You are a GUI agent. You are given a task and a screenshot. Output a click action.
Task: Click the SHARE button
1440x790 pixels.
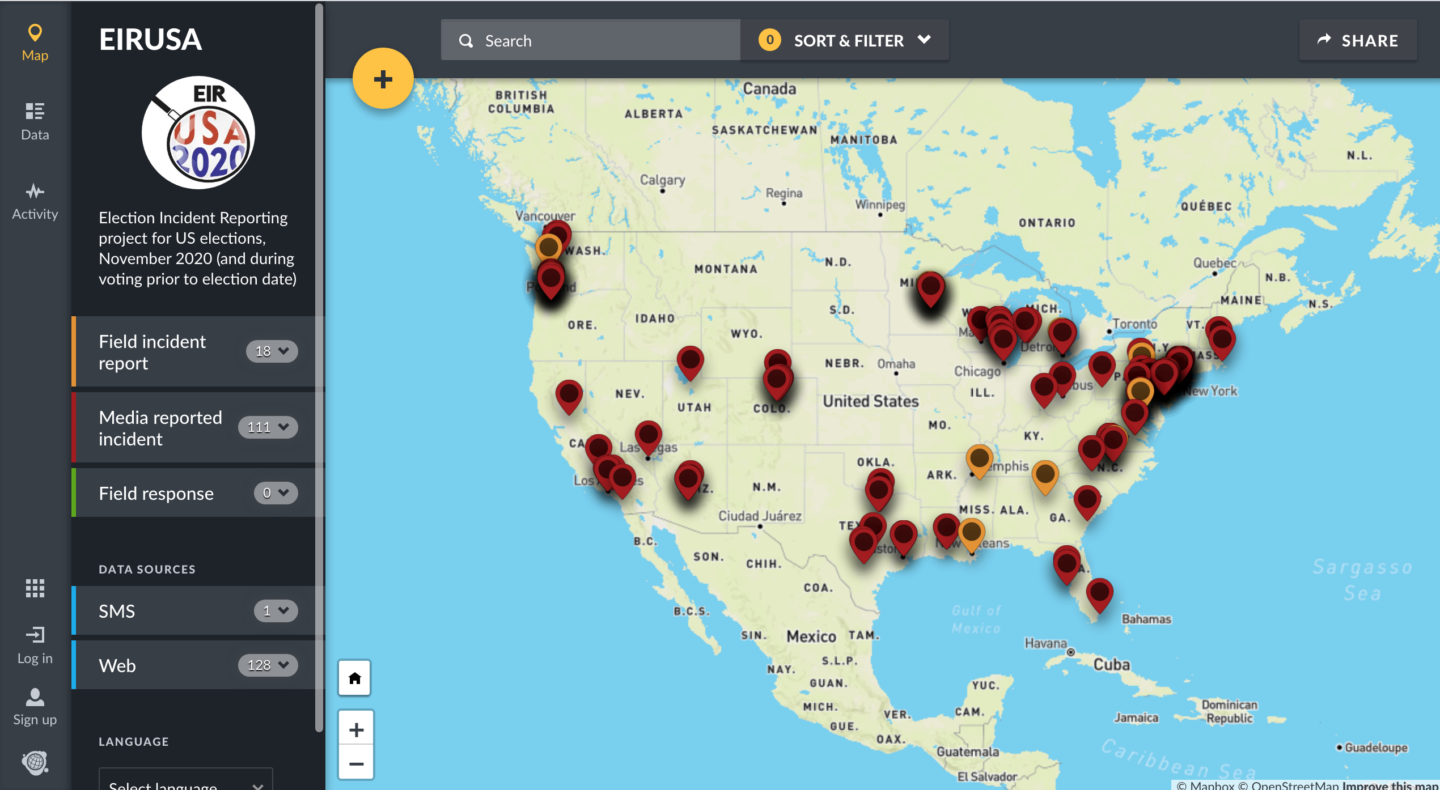(x=1358, y=40)
